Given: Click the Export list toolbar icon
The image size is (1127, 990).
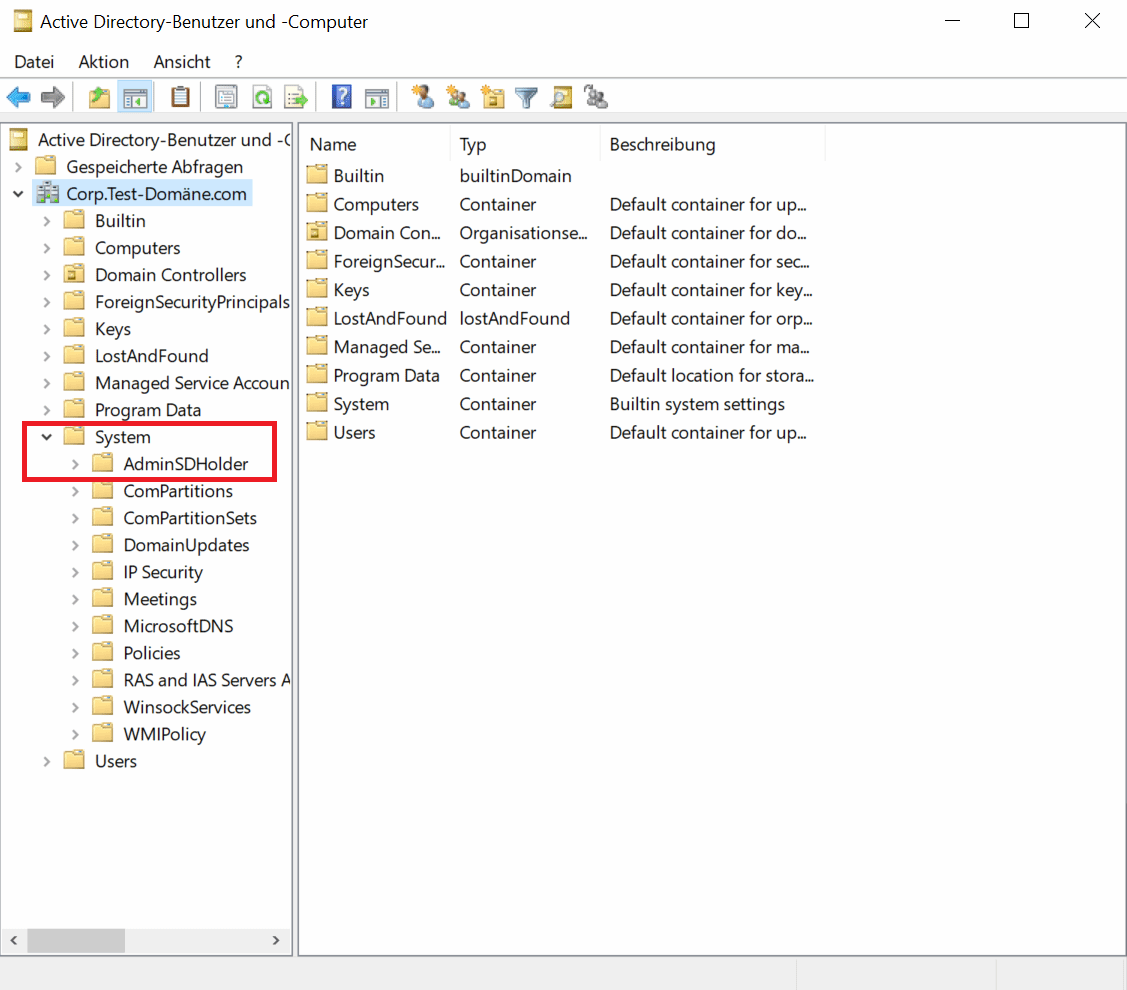Looking at the screenshot, I should coord(295,97).
